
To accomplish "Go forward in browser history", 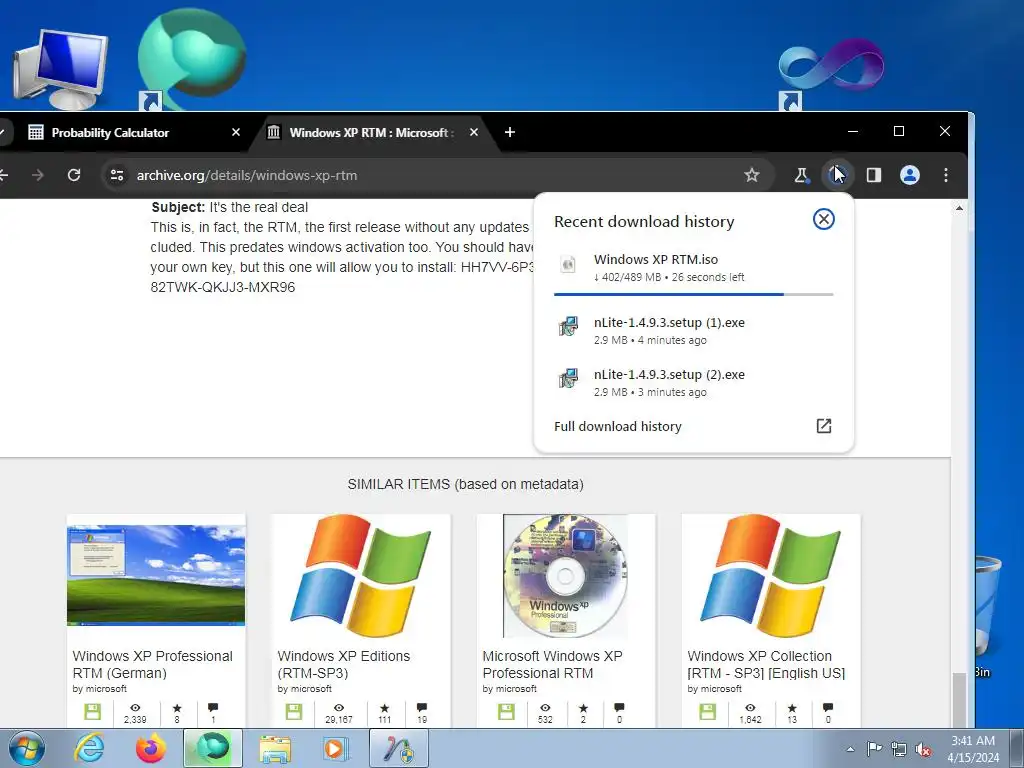I will [x=38, y=175].
